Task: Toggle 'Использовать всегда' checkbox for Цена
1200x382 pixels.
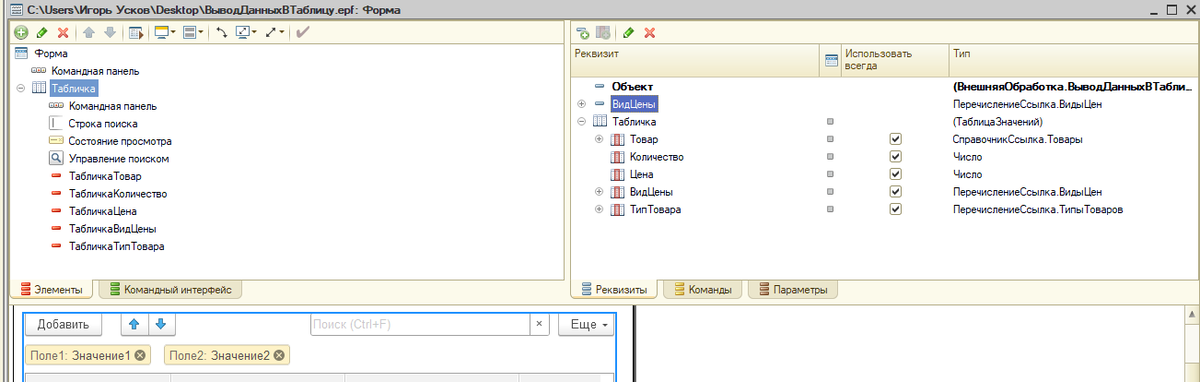Action: pyautogui.click(x=895, y=174)
